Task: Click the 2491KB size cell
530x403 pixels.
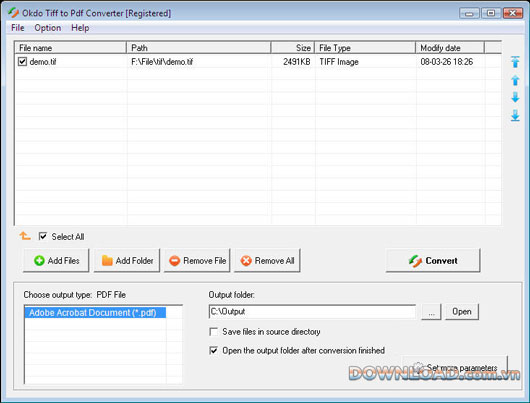Action: (296, 62)
